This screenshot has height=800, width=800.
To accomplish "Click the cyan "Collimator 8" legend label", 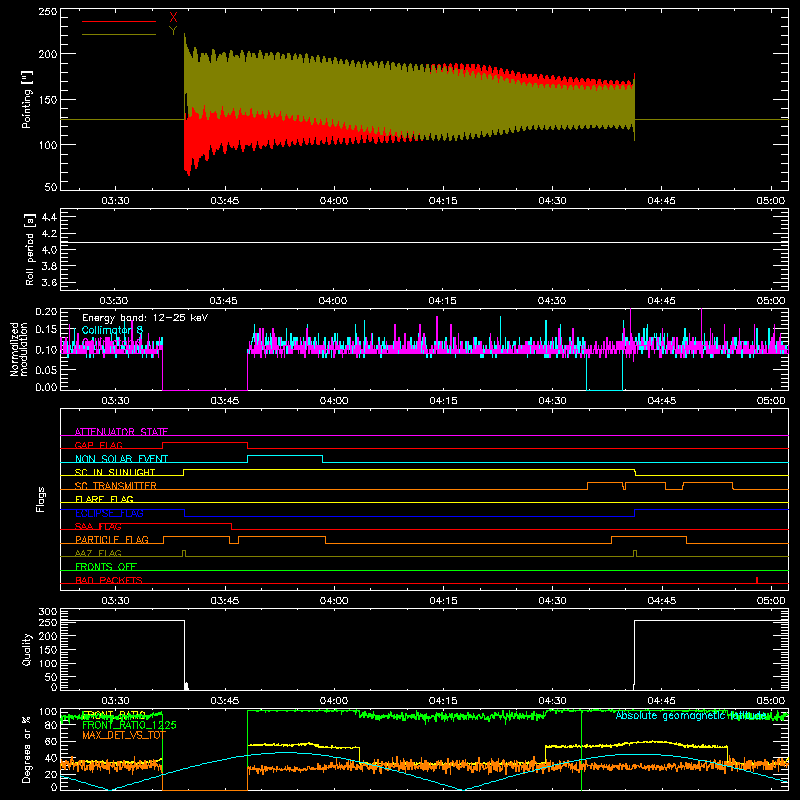I will coord(112,330).
